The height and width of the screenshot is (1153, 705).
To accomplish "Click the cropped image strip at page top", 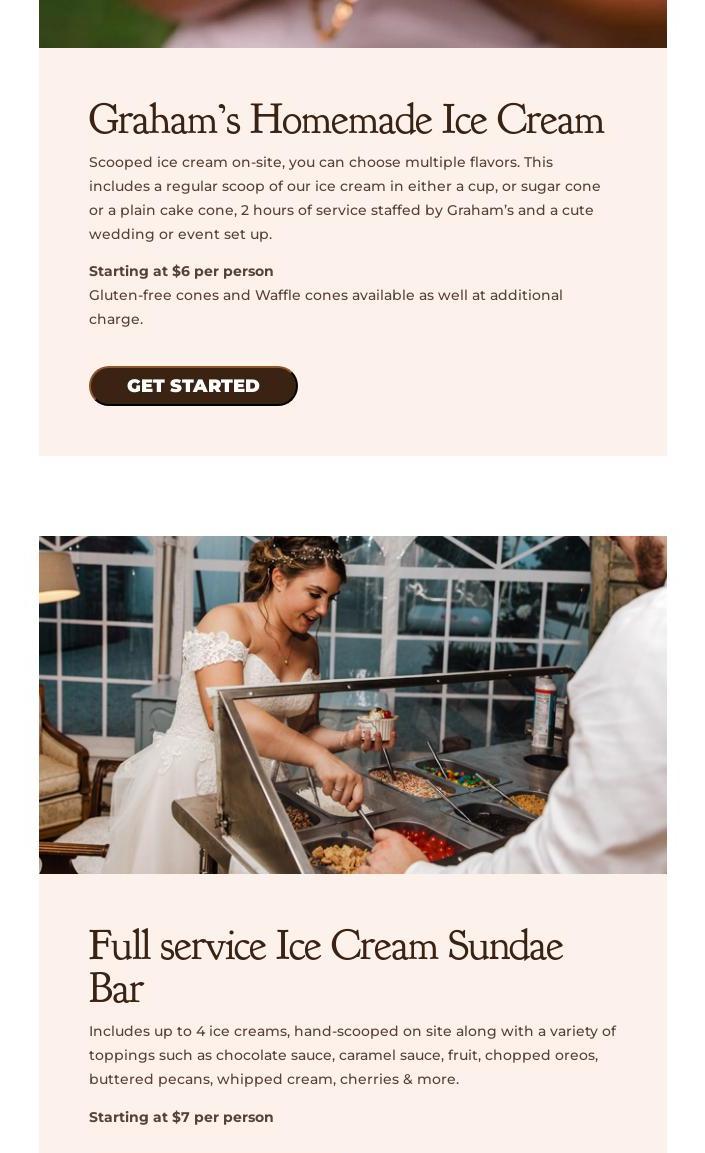I will pos(353,24).
